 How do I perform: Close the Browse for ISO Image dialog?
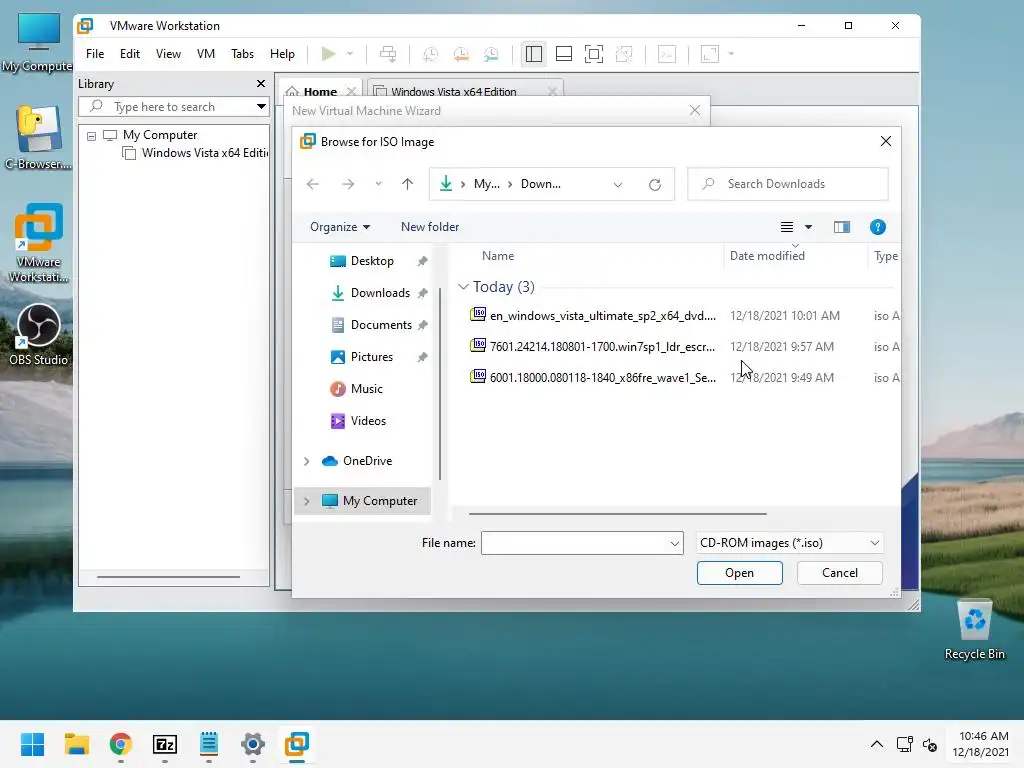(886, 141)
